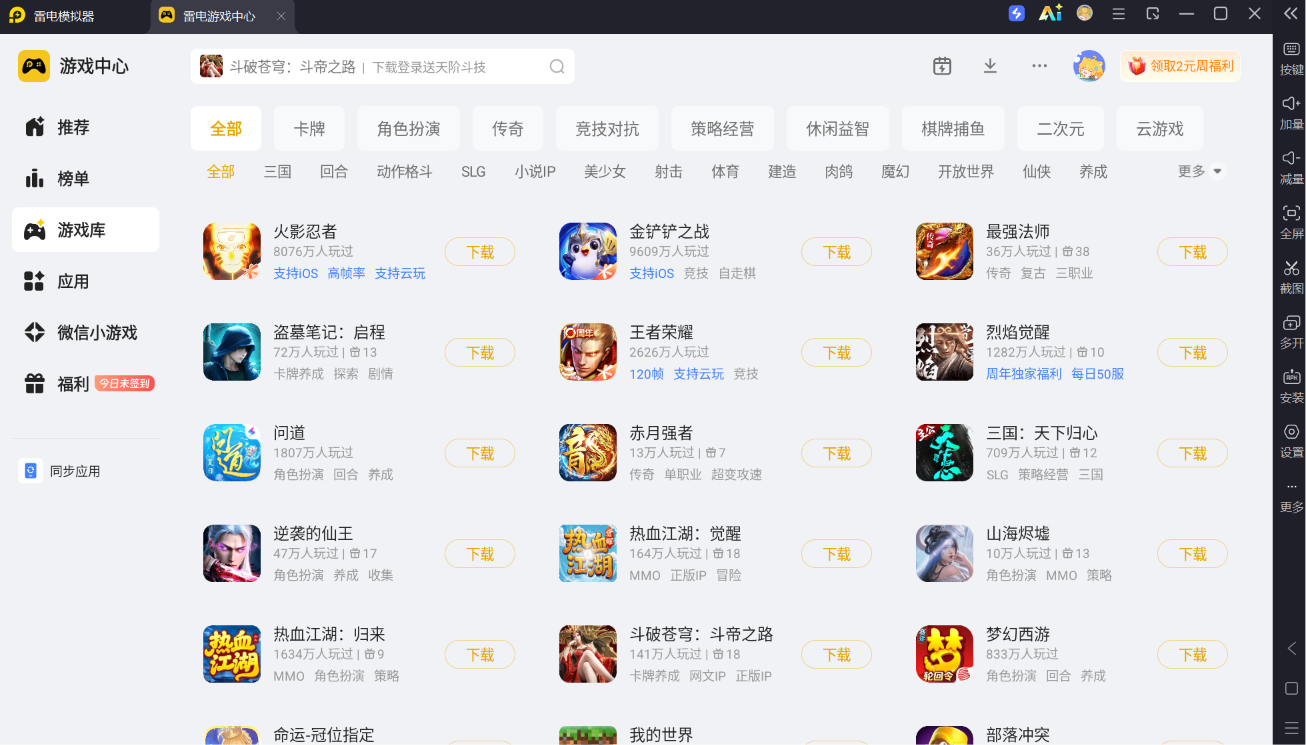
Task: Filter by the 仙侠 tag
Action: click(x=1037, y=172)
